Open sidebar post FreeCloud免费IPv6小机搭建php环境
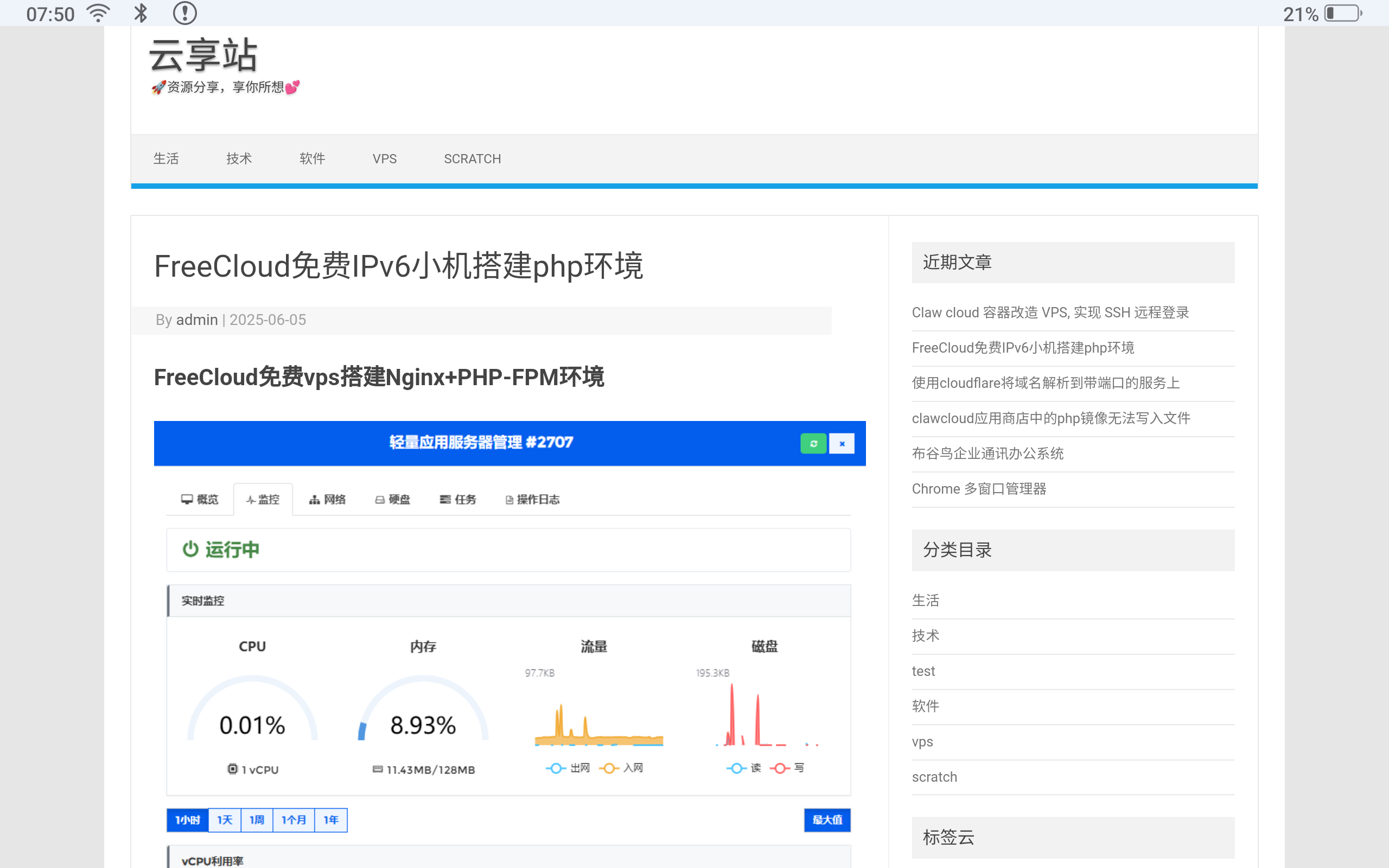 coord(1023,348)
